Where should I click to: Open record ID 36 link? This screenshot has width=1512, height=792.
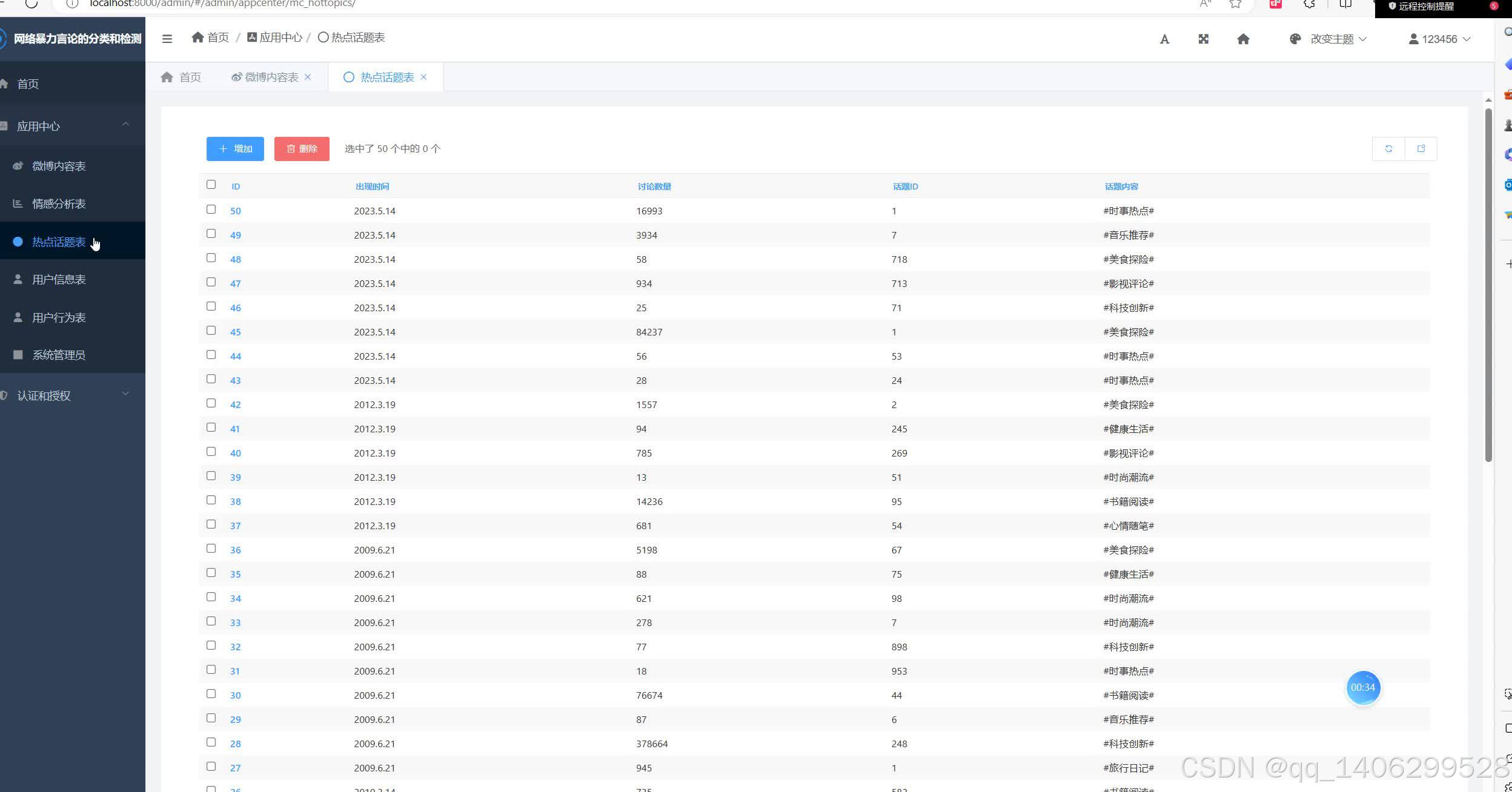click(x=236, y=550)
